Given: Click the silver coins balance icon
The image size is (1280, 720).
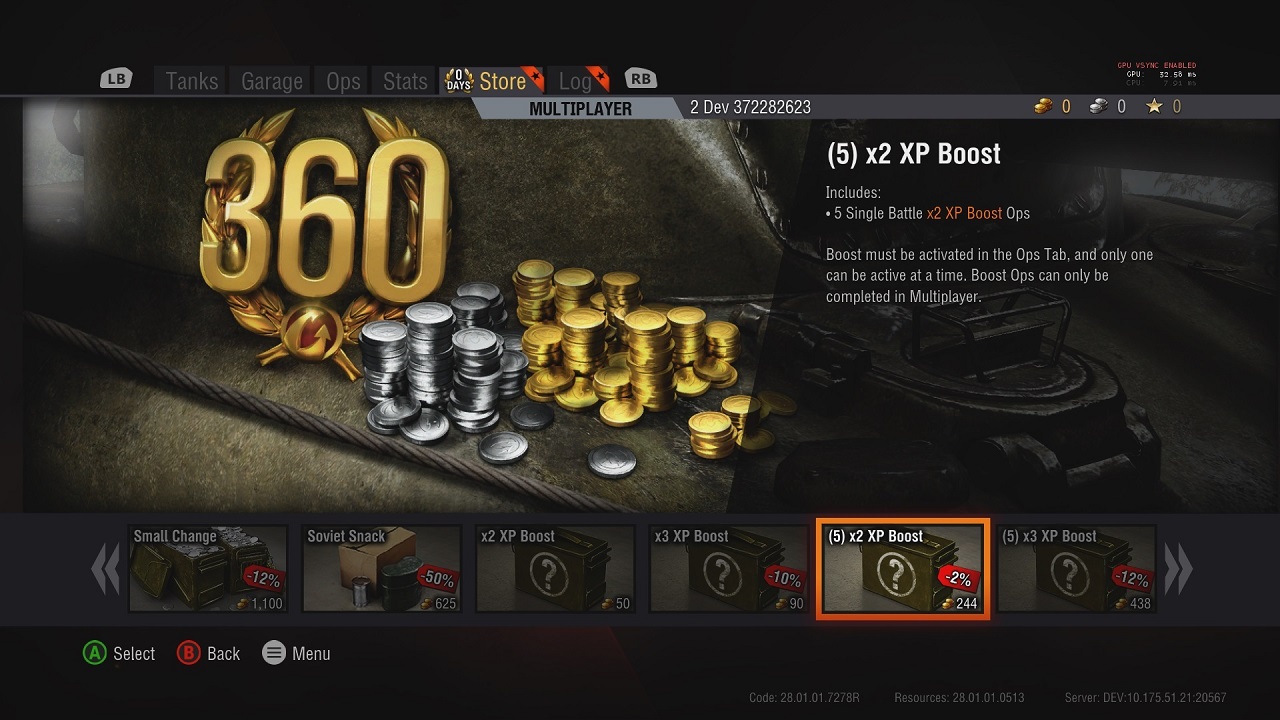Looking at the screenshot, I should [x=1099, y=106].
